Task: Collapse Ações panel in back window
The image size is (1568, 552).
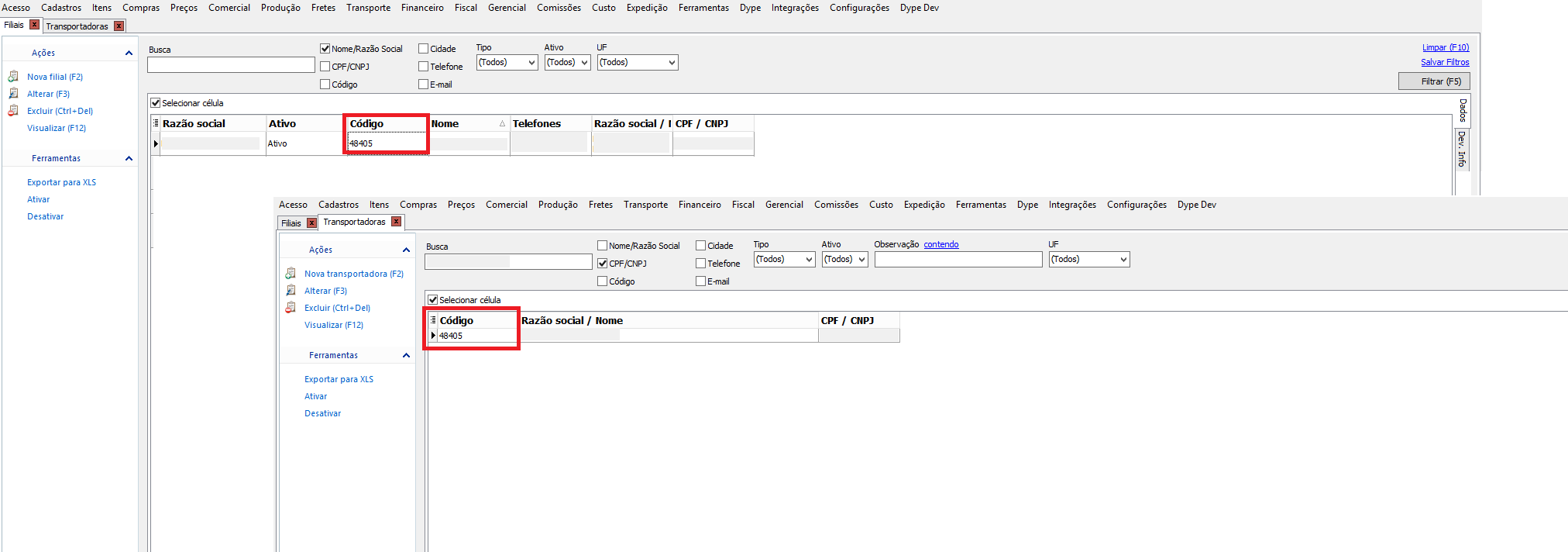Action: (129, 53)
